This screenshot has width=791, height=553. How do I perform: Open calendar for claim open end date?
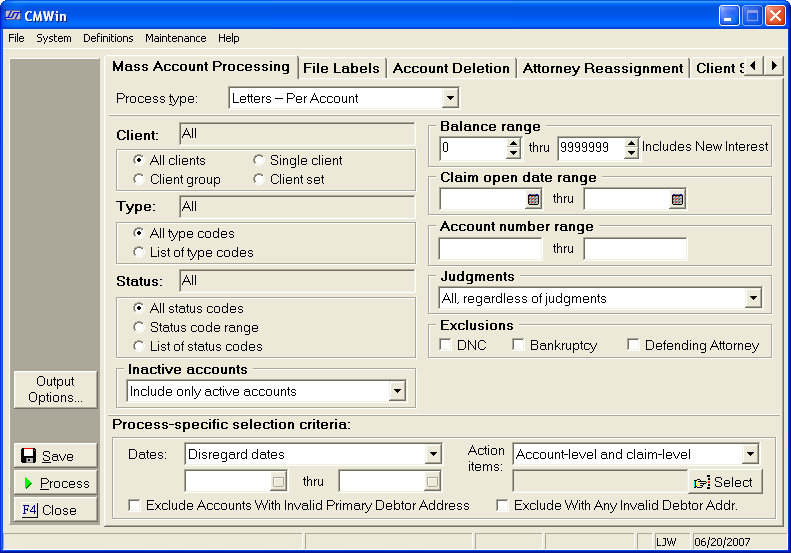tap(677, 200)
